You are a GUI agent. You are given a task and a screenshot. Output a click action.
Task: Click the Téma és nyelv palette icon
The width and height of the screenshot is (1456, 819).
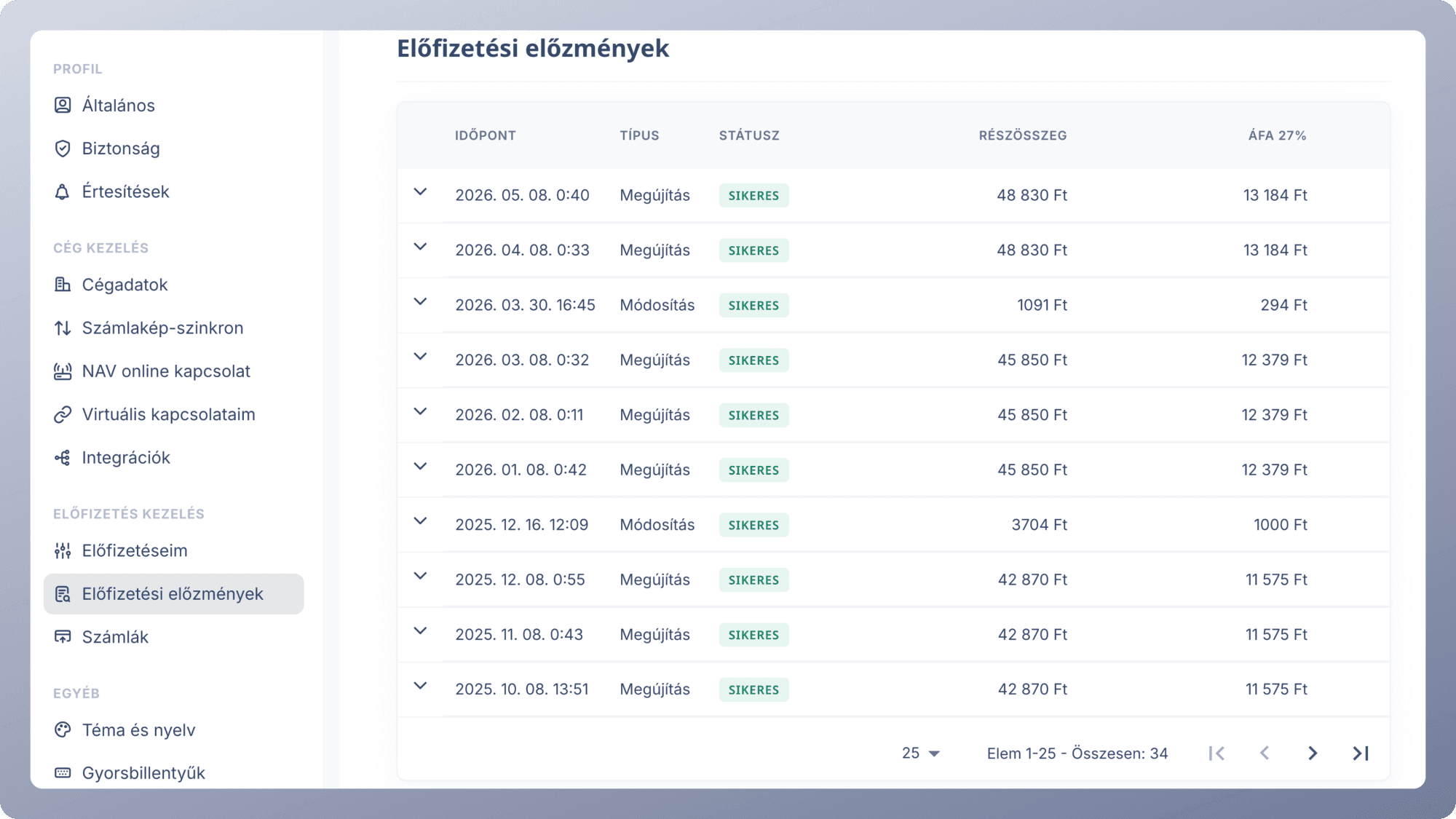point(63,729)
